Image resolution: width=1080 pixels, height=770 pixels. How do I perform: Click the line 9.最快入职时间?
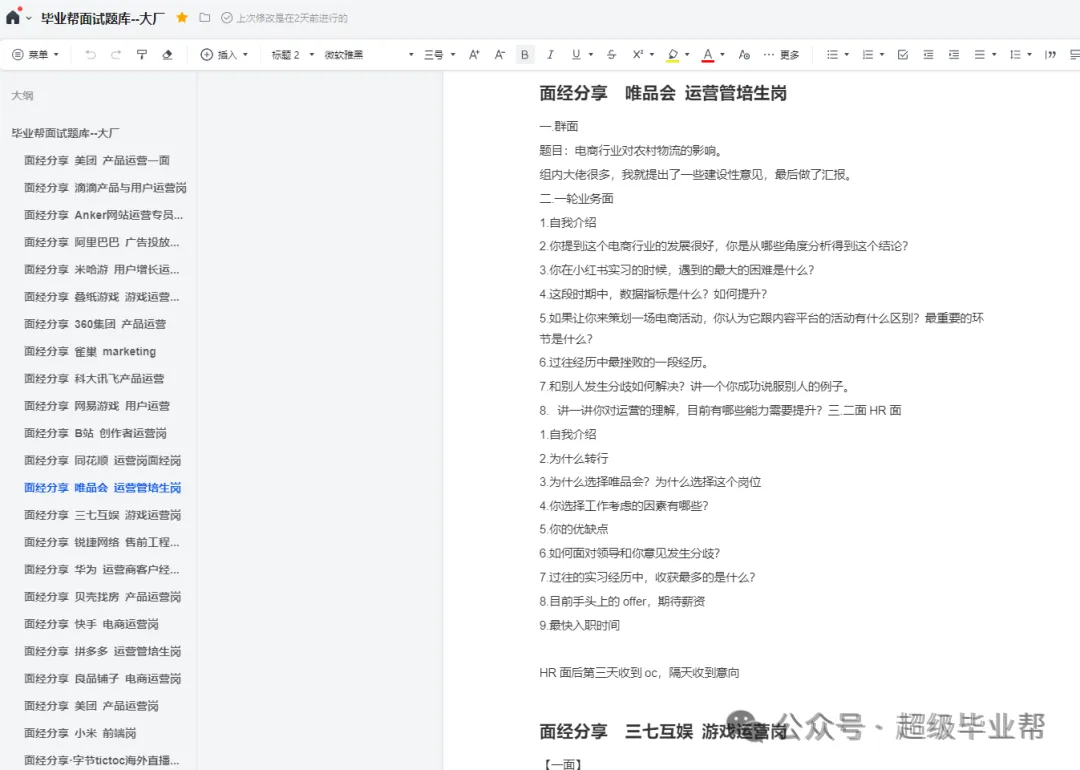pyautogui.click(x=579, y=625)
